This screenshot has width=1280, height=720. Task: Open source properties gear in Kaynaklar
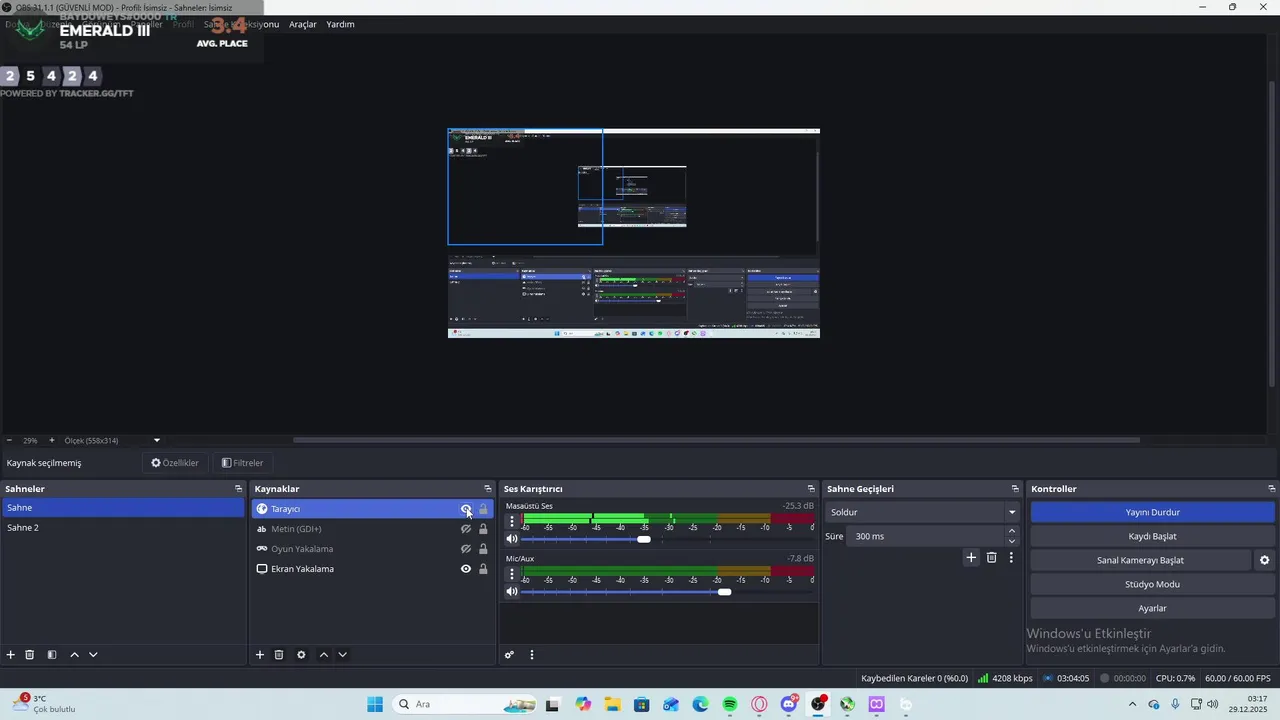point(301,655)
